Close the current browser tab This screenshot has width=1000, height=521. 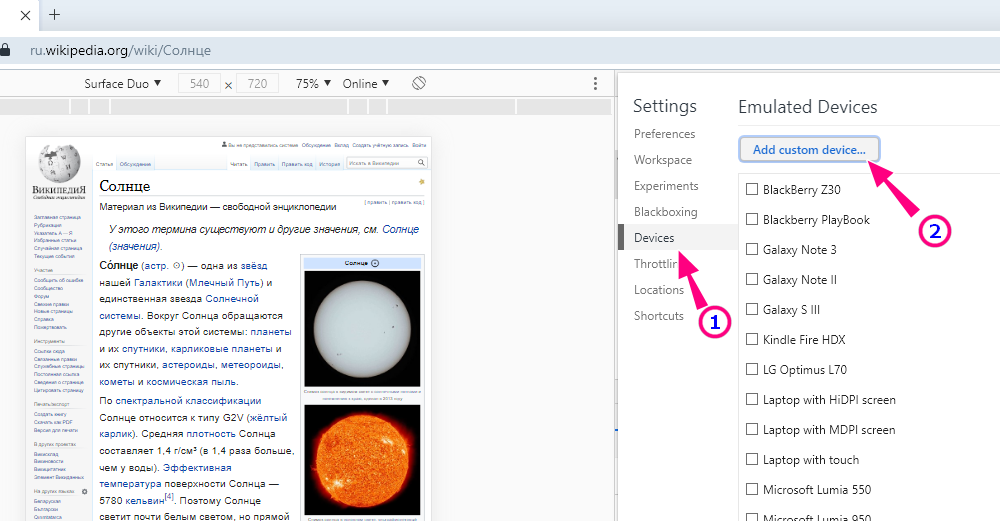pyautogui.click(x=26, y=15)
